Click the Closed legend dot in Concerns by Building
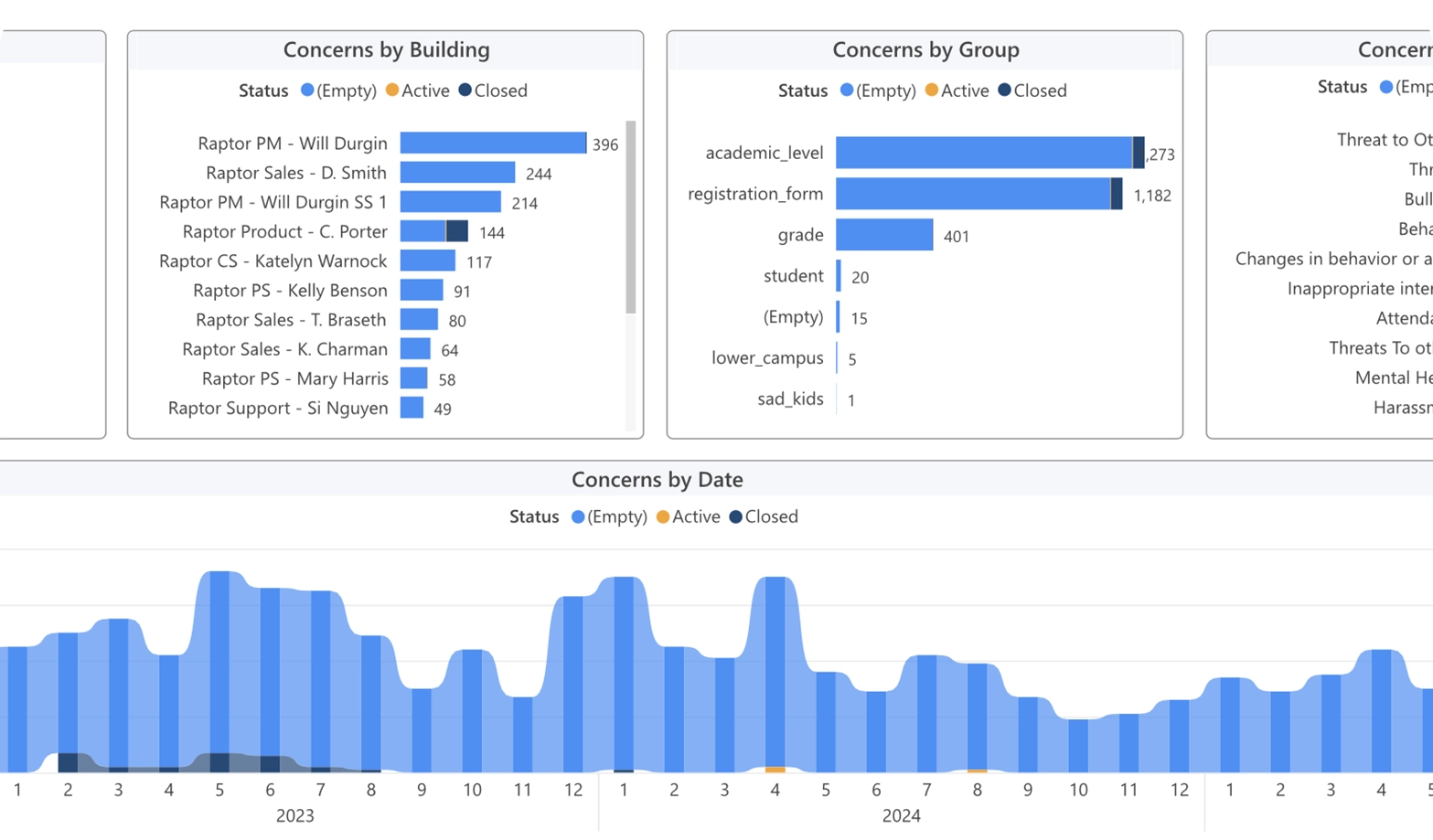Screen dimensions: 1433x840 (465, 90)
